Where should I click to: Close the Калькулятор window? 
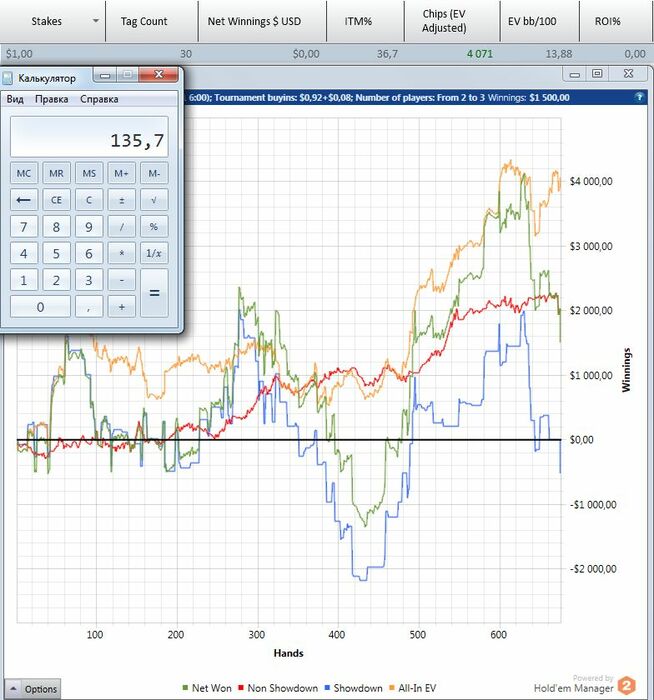pos(158,74)
